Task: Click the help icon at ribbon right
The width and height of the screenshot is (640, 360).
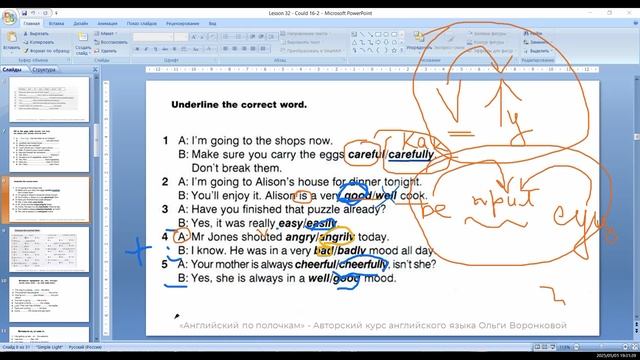Action: click(x=635, y=24)
